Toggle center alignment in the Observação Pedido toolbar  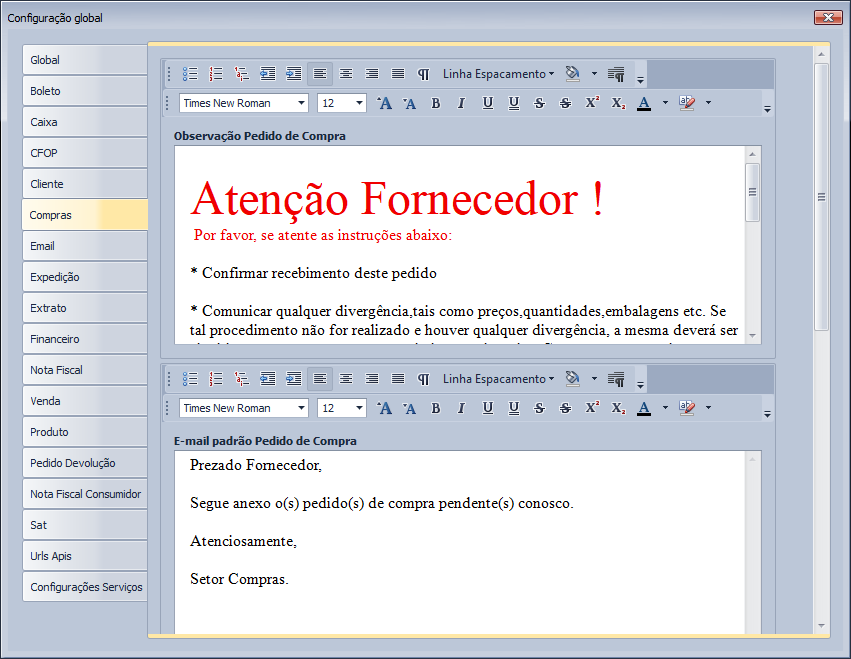[x=346, y=74]
